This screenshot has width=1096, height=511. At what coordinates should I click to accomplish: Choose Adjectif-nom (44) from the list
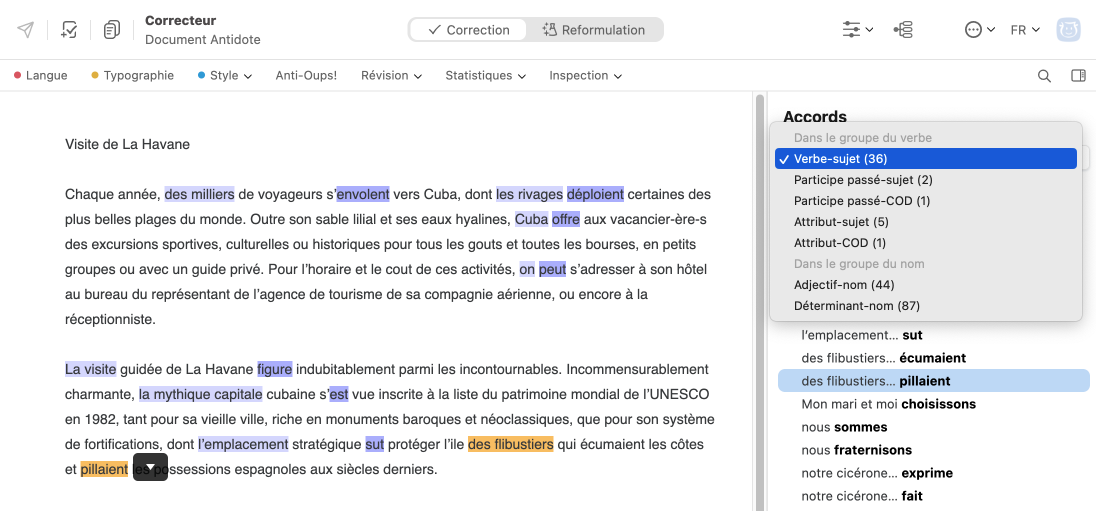click(844, 285)
